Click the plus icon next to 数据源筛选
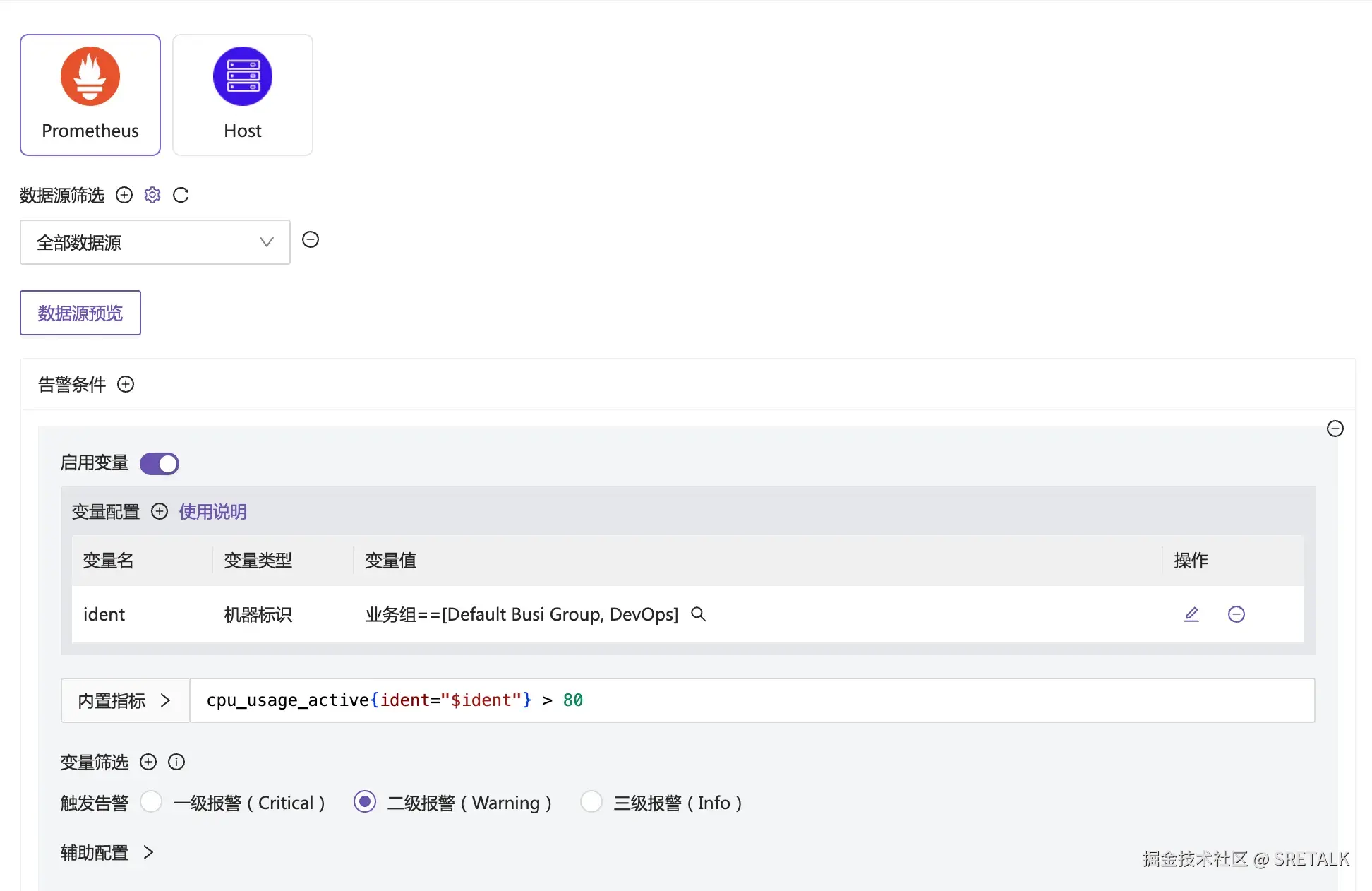 [x=124, y=195]
